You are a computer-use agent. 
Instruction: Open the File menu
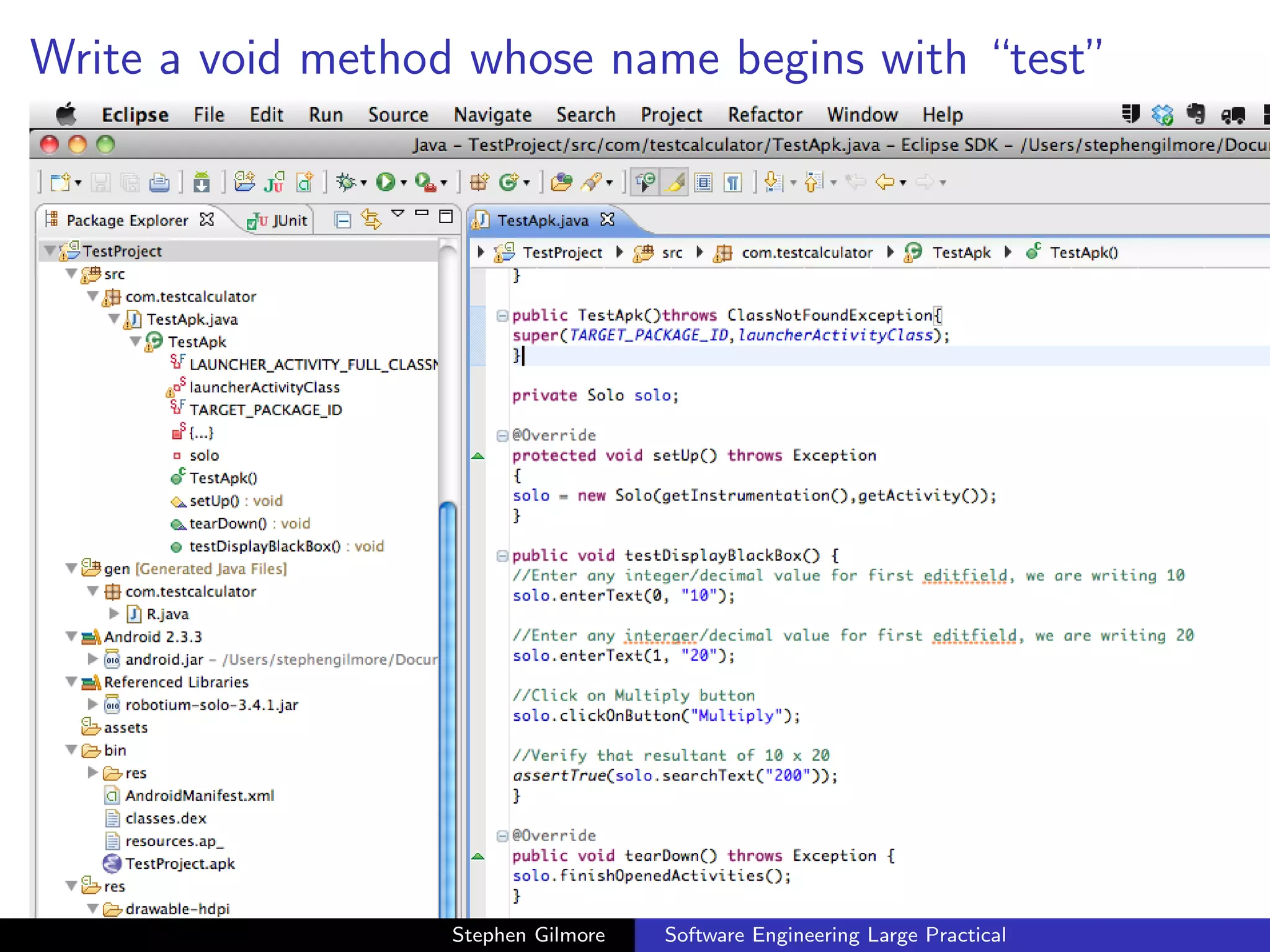(208, 115)
